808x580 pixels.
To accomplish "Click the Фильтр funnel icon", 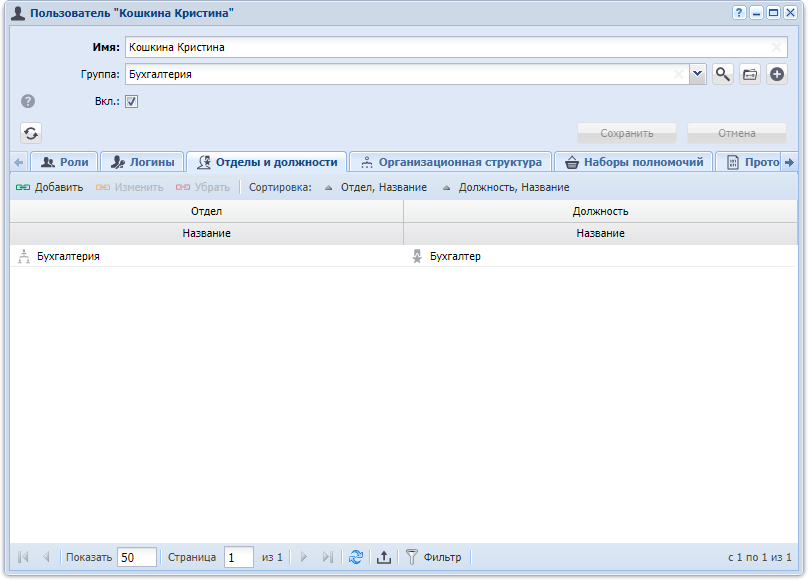I will [411, 557].
